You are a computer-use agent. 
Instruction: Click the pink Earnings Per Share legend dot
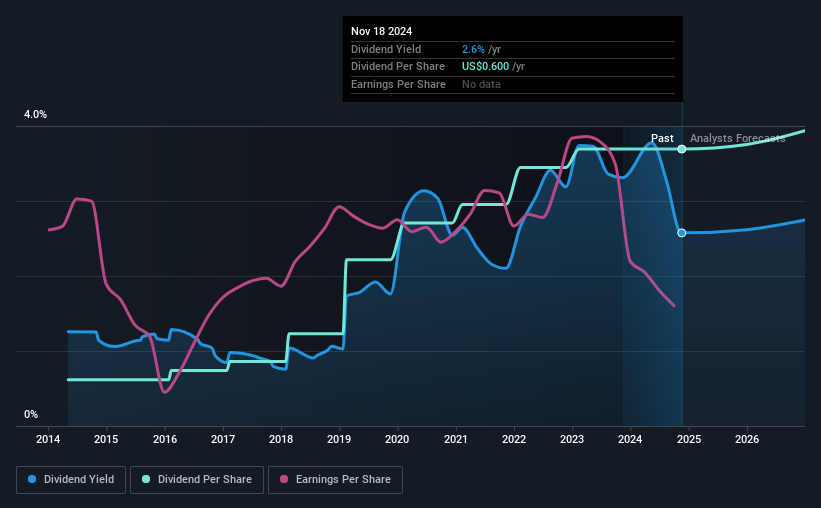click(284, 479)
